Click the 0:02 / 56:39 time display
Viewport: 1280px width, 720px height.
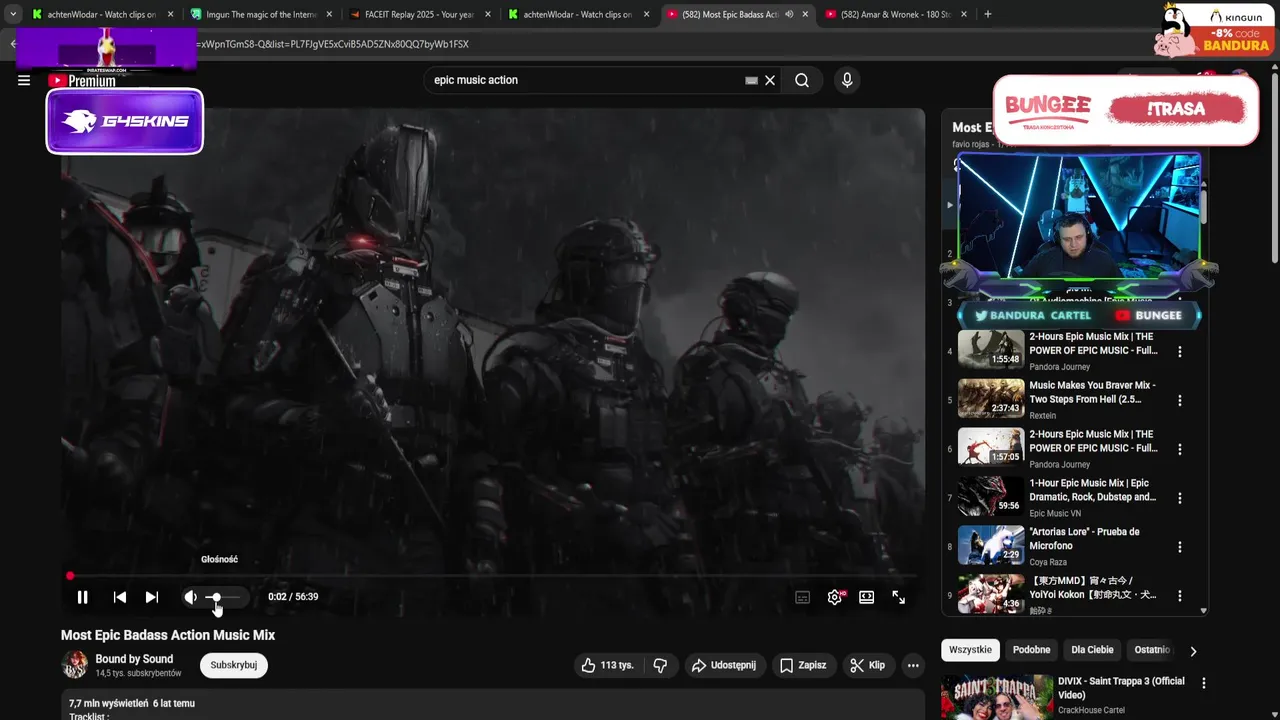coord(293,597)
